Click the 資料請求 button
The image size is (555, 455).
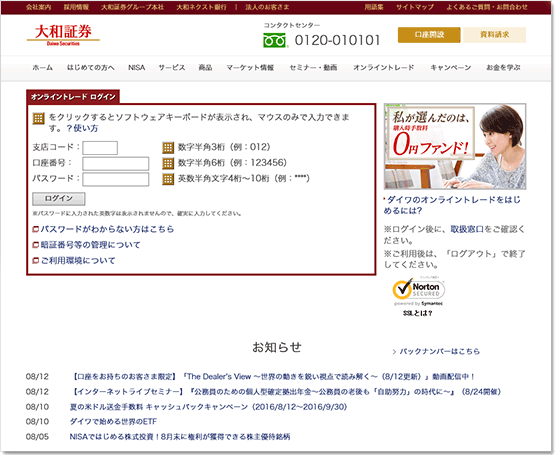[x=494, y=35]
